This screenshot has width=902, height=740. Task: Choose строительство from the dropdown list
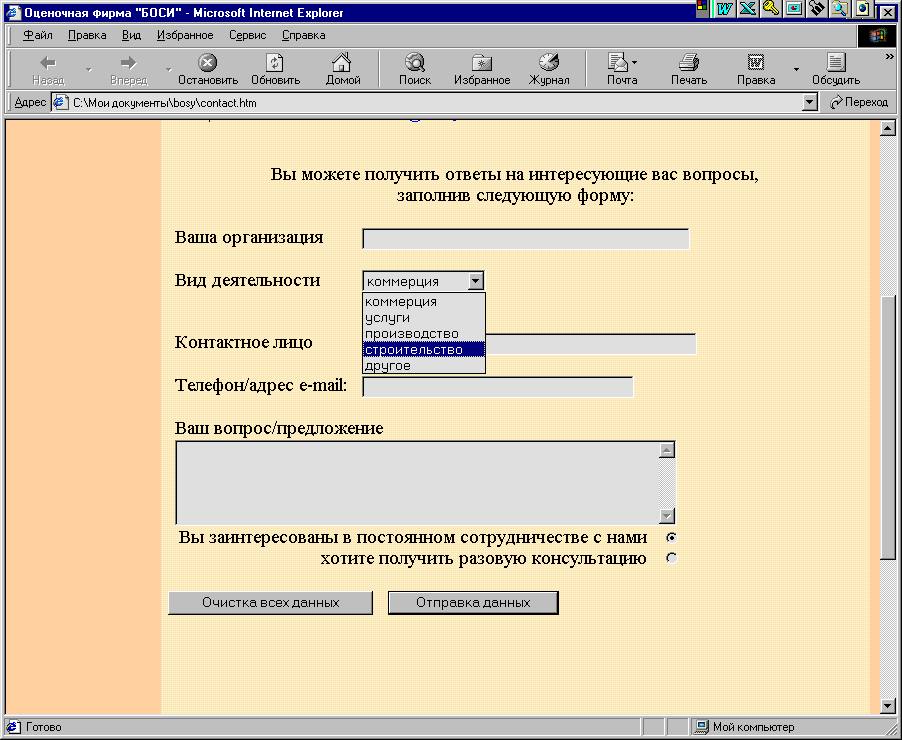coord(424,350)
